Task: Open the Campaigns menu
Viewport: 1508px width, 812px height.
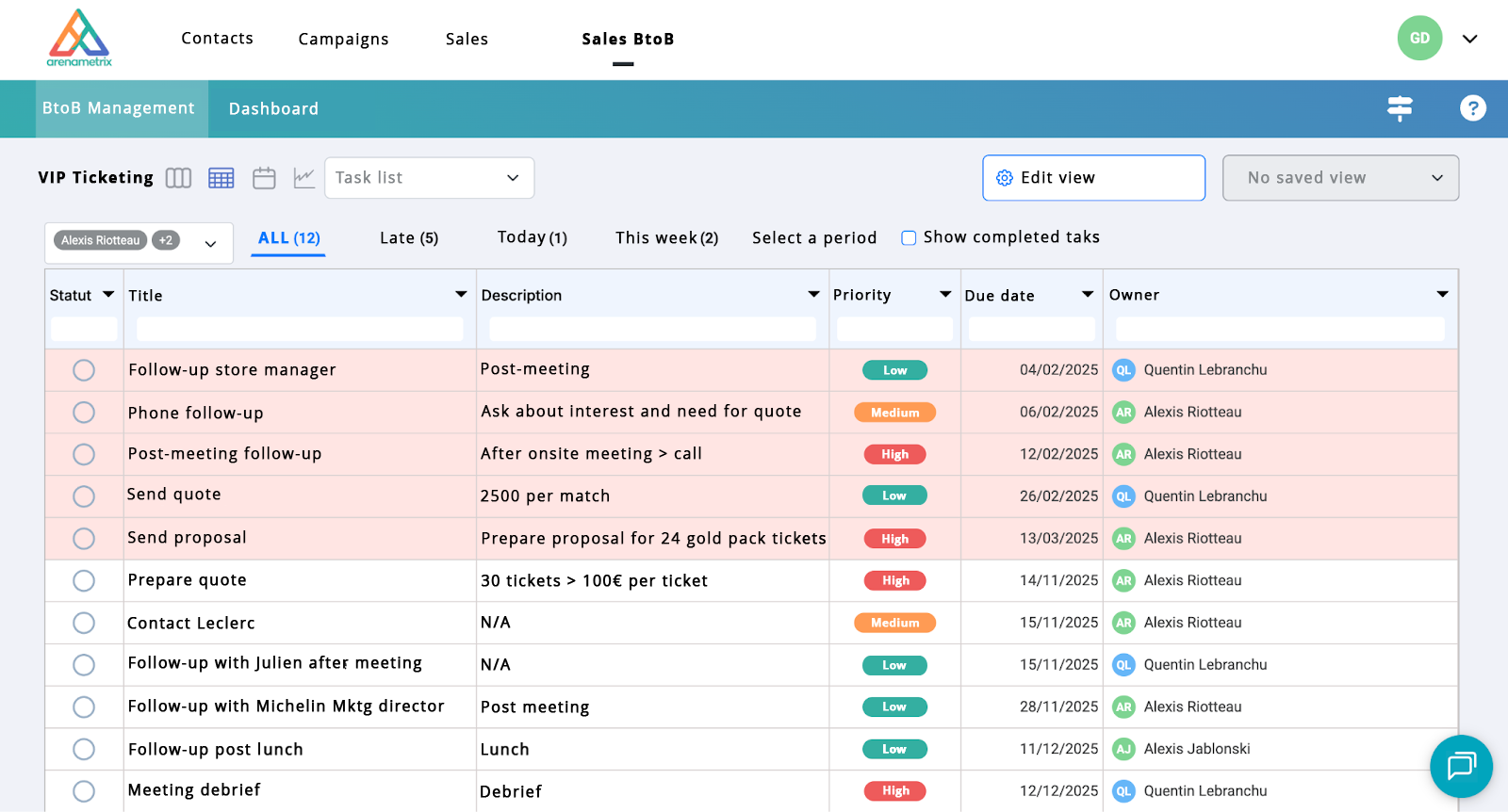Action: (343, 39)
